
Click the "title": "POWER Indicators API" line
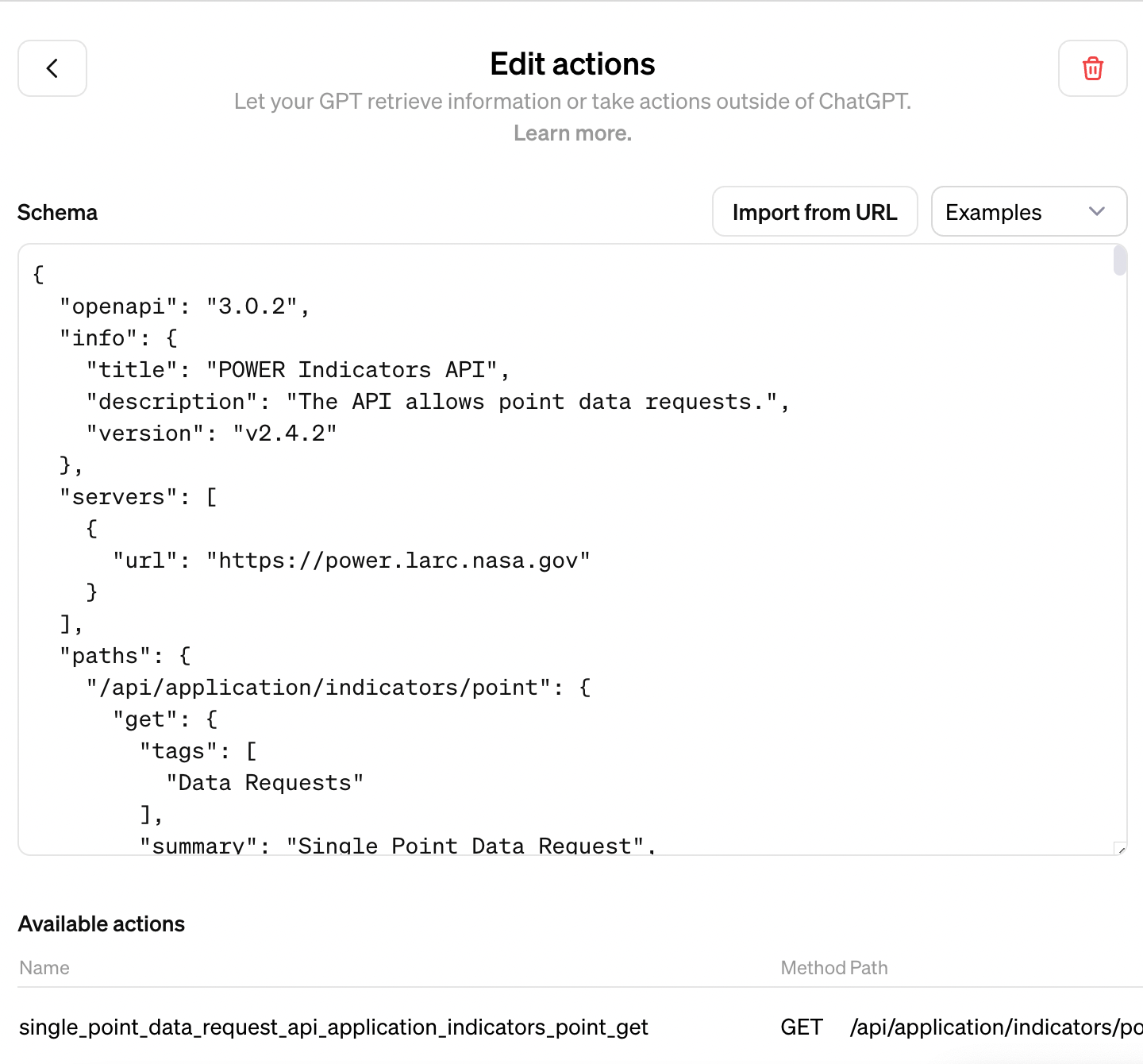(x=298, y=370)
